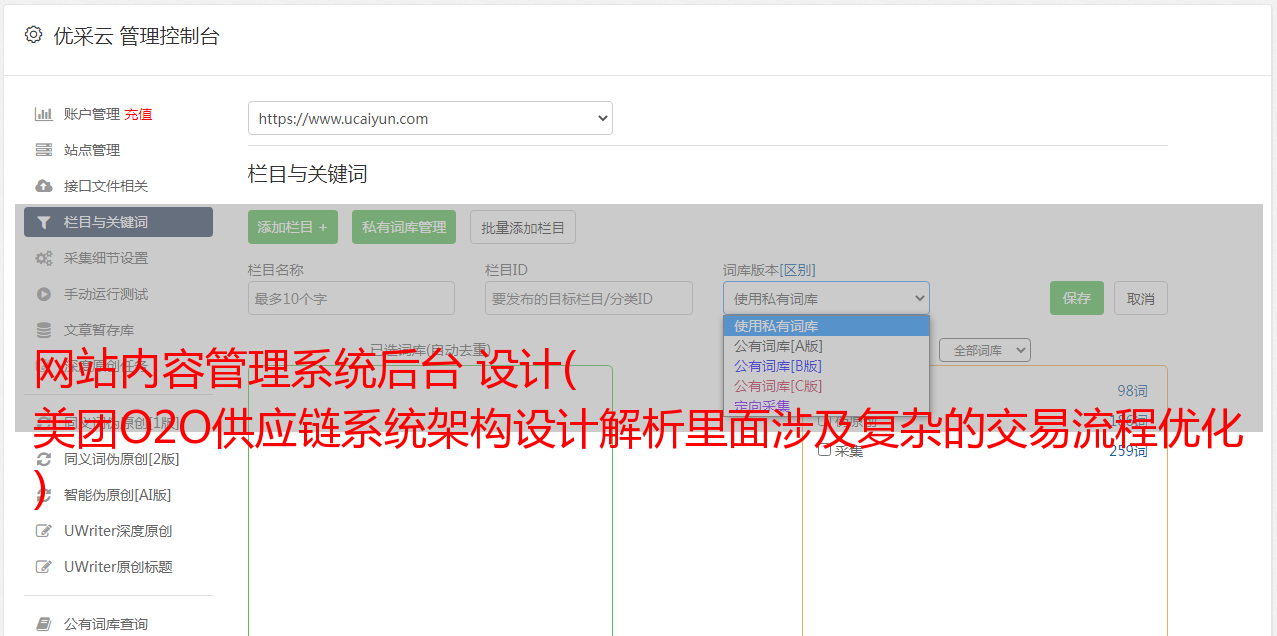This screenshot has width=1277, height=636.
Task: Choose the 公有词库[A版] option
Action: 826,346
